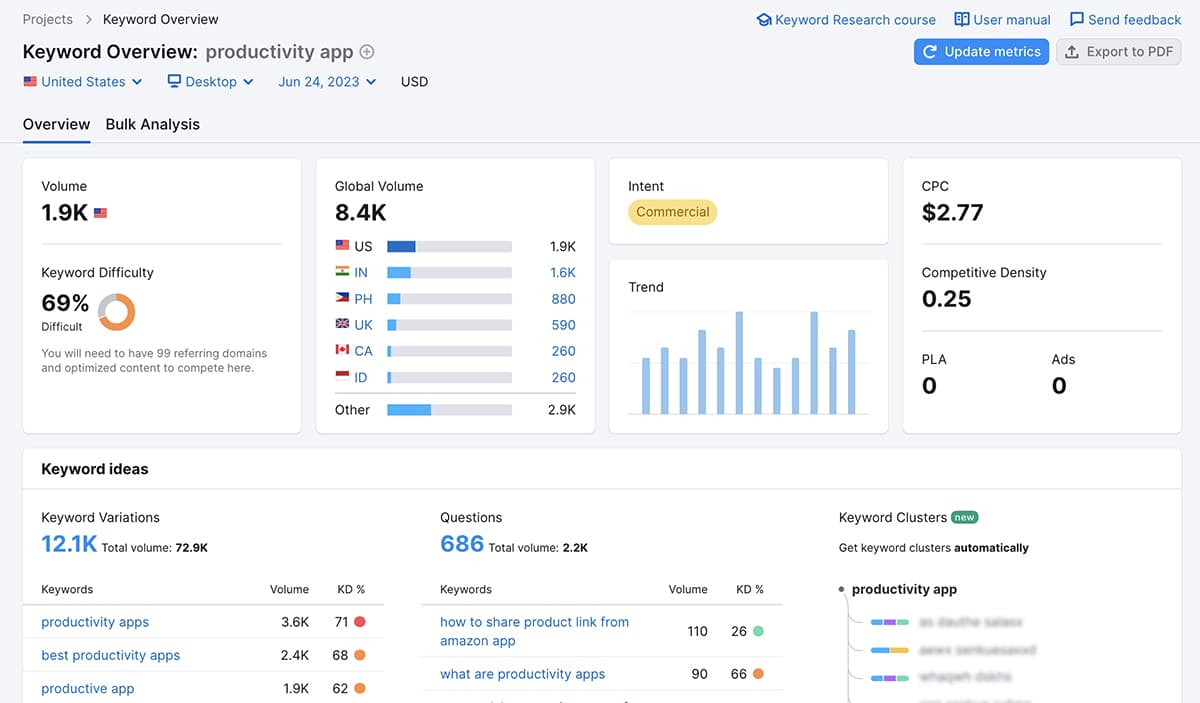Click the Philippines flag in Global Volume
The image size is (1200, 703).
point(342,299)
